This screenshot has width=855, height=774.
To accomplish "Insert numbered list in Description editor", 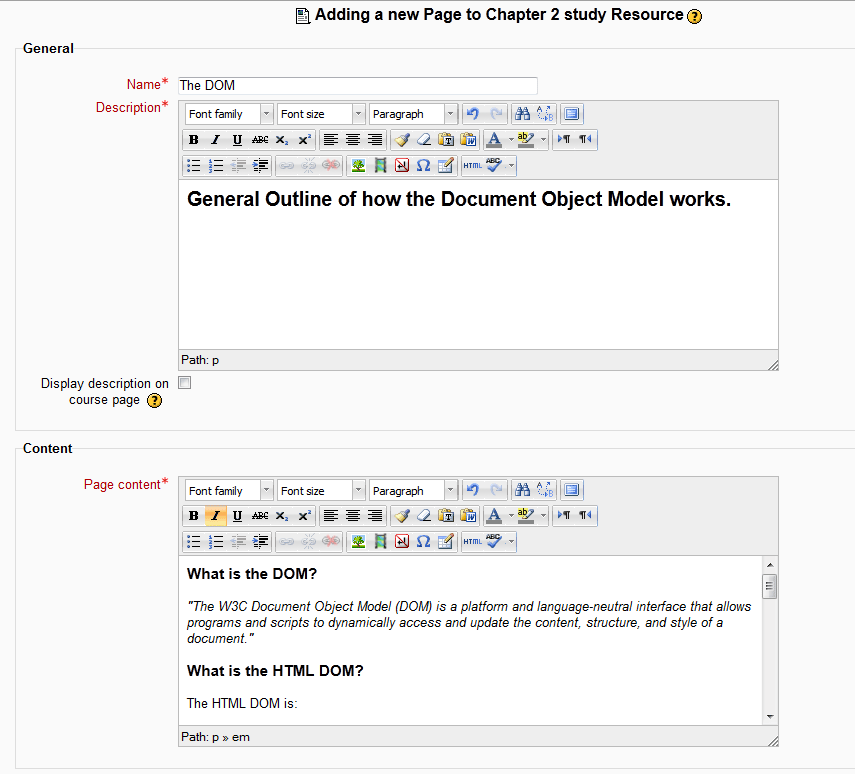I will click(x=216, y=165).
